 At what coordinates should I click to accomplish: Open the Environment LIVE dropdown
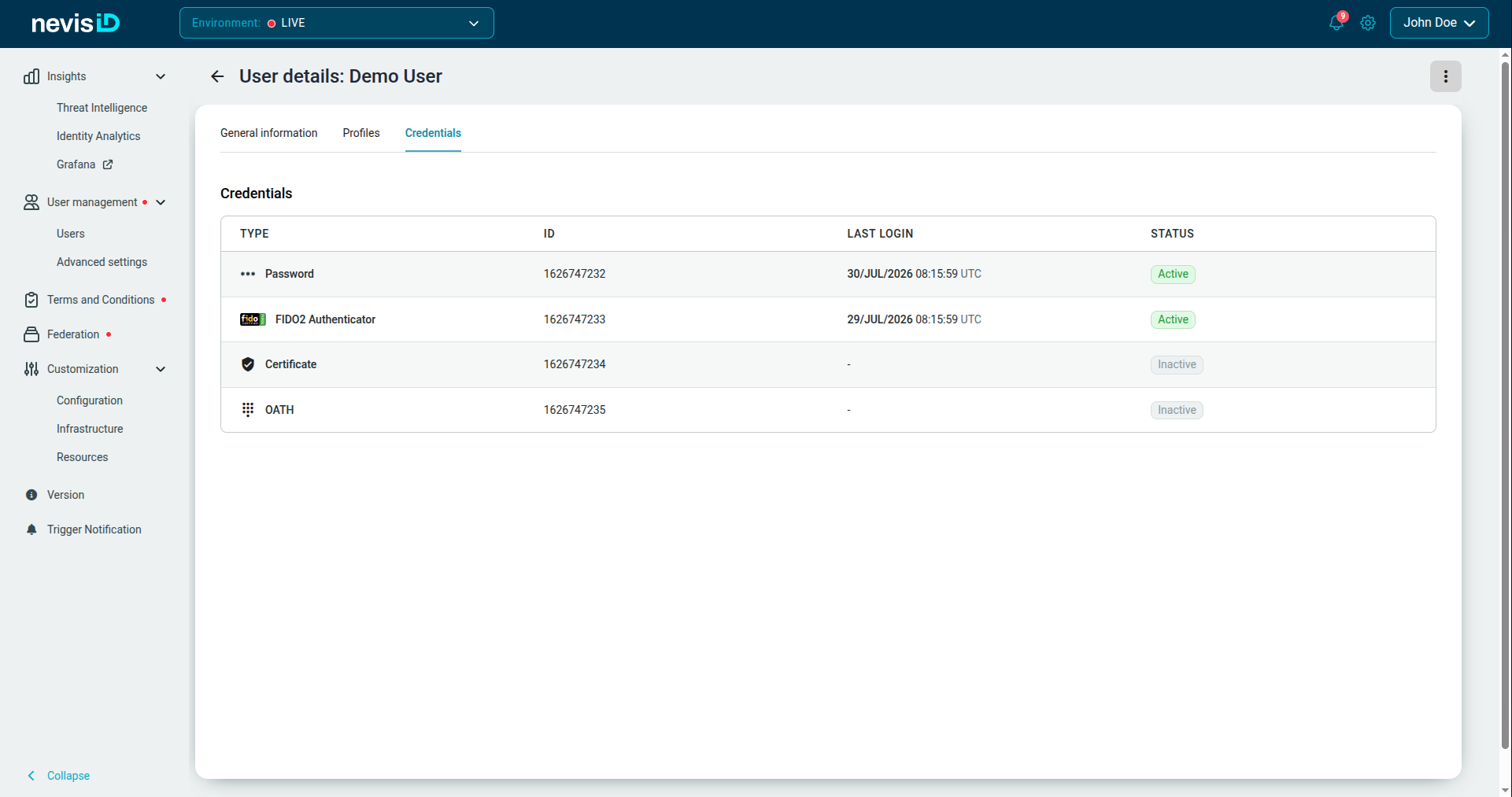coord(337,23)
